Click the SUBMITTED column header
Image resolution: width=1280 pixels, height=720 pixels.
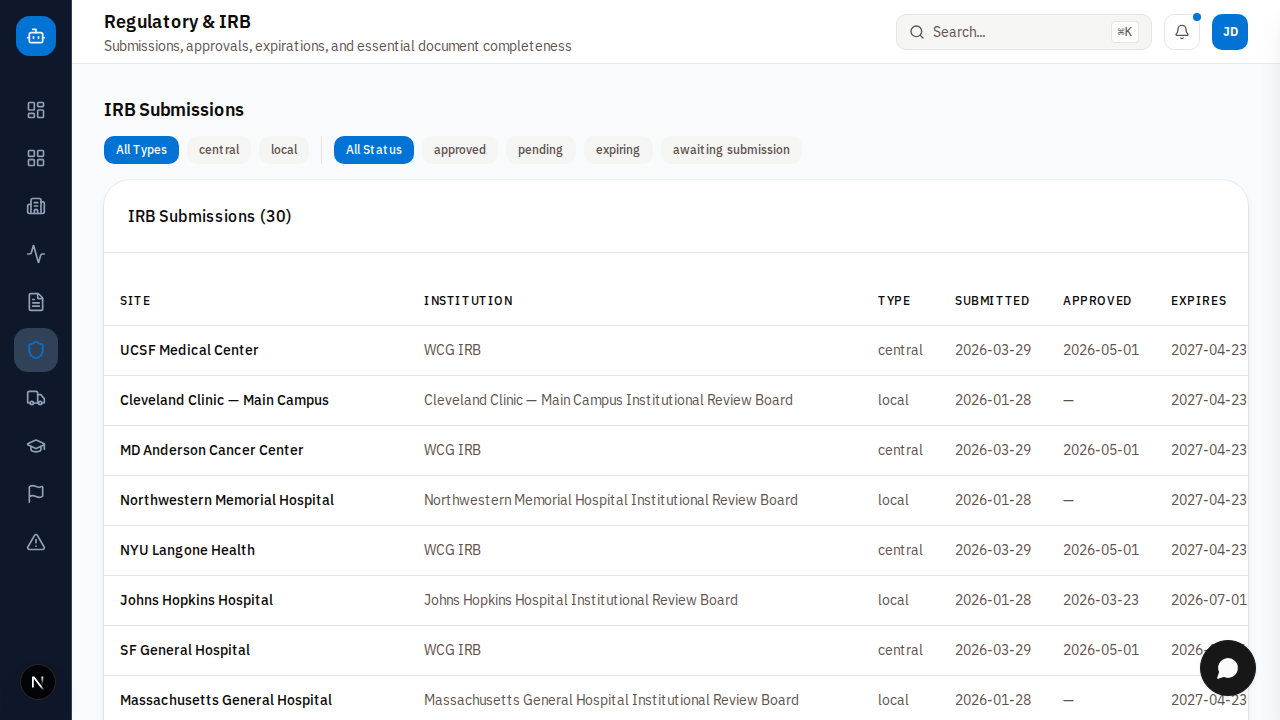coord(992,301)
